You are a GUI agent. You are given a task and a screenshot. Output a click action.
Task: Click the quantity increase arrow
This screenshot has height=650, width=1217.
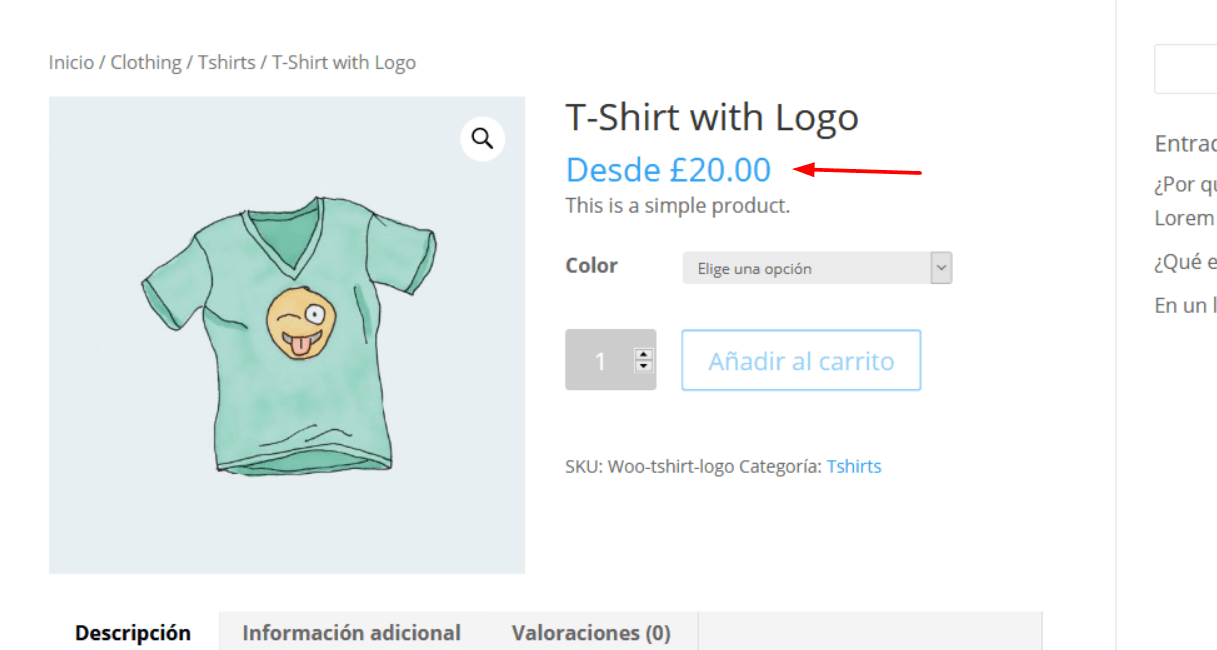[643, 354]
